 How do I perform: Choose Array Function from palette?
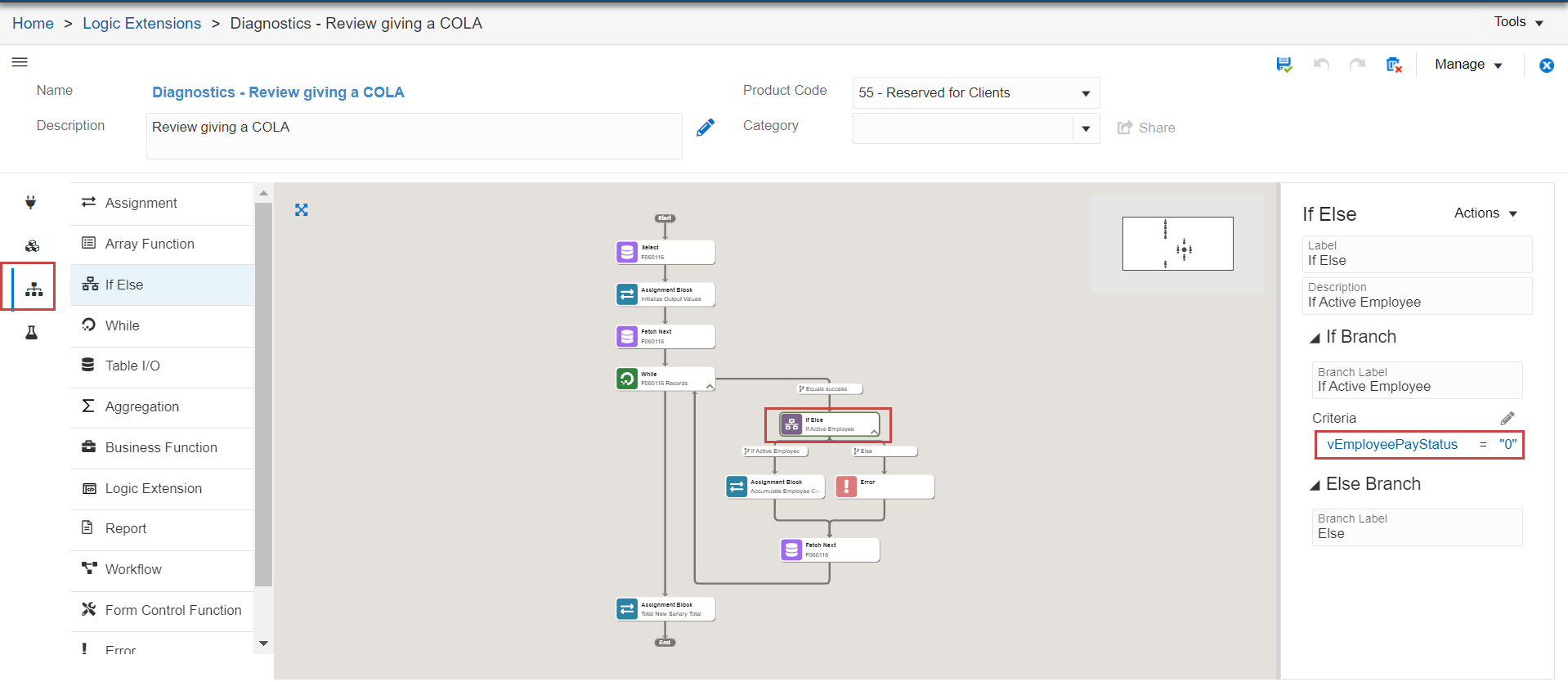click(162, 244)
